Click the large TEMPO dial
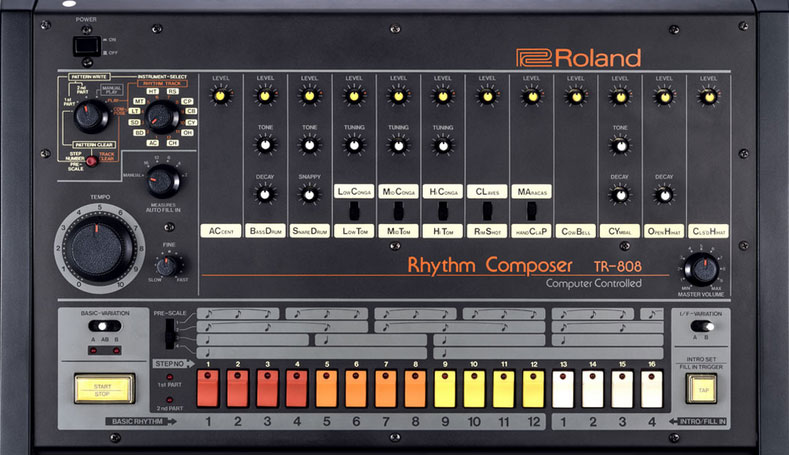Screen dimensions: 789x455 tap(99, 249)
